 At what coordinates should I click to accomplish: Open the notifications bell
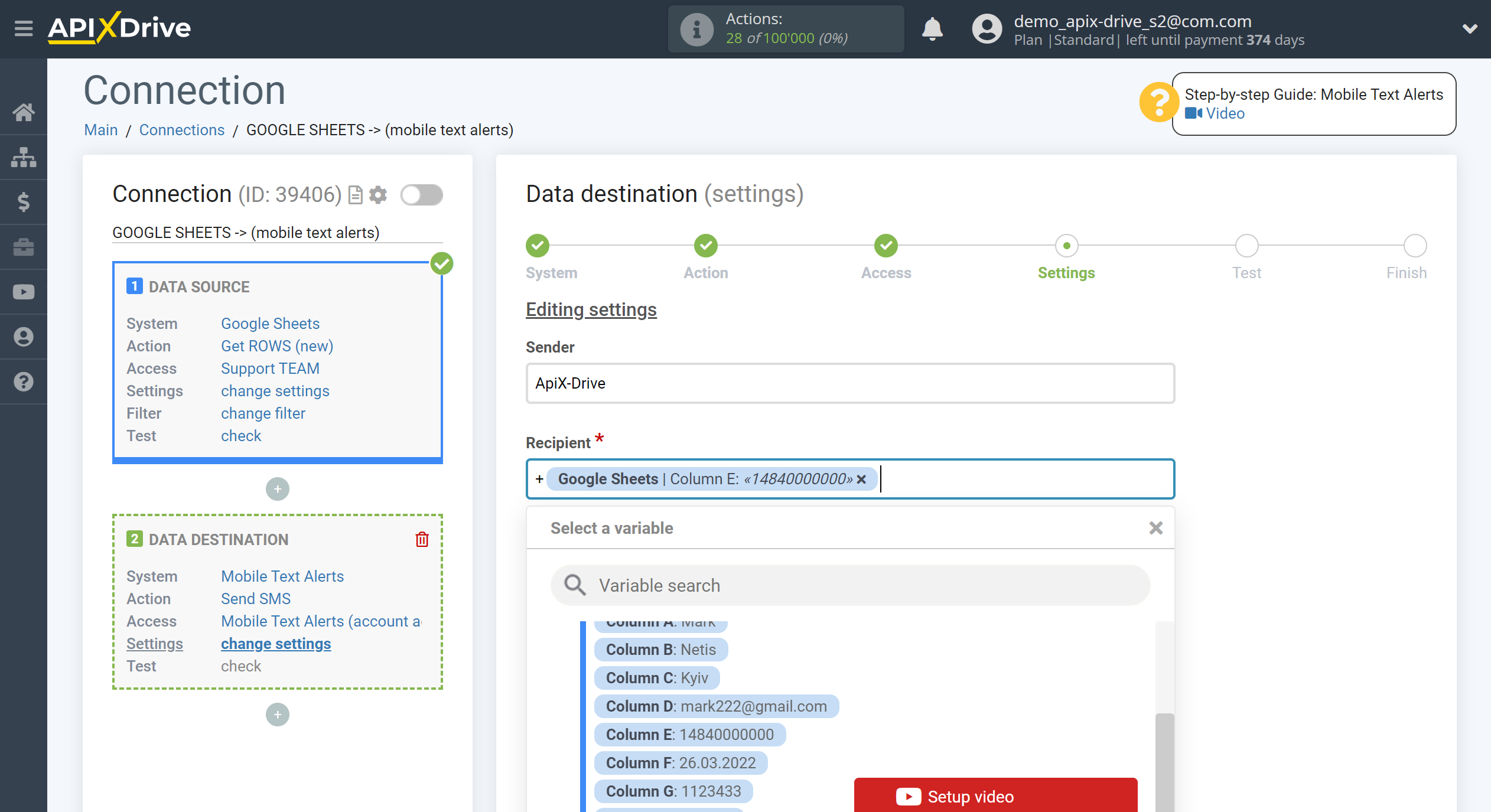[x=932, y=28]
